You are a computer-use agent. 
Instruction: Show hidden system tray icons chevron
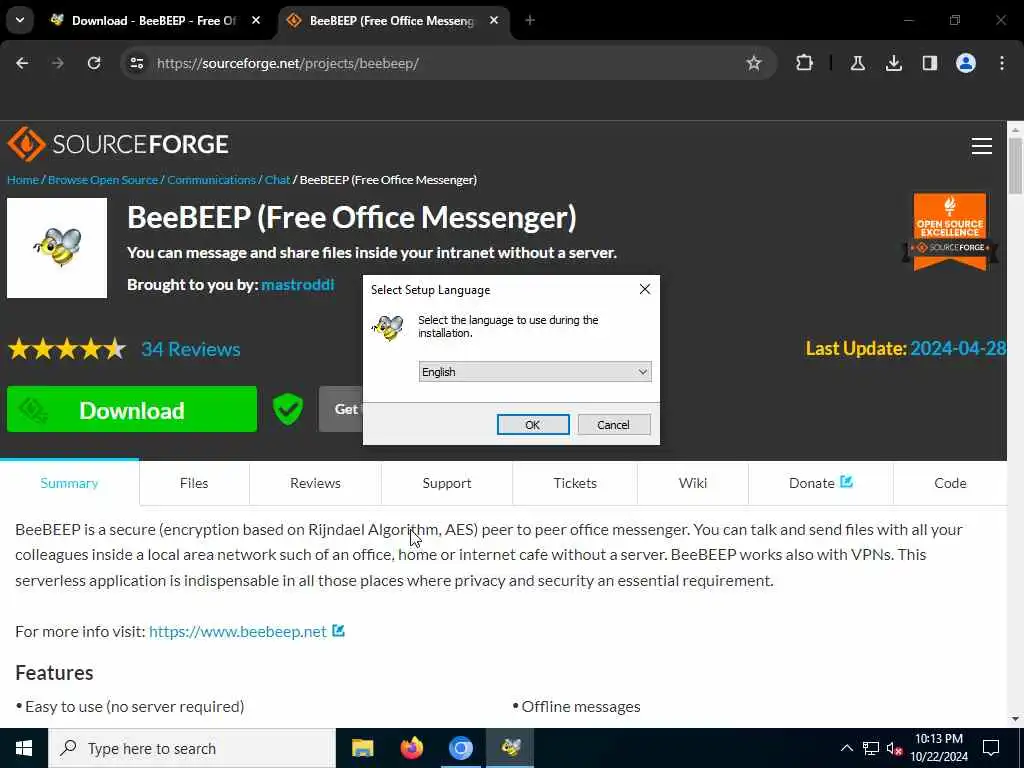coord(846,748)
